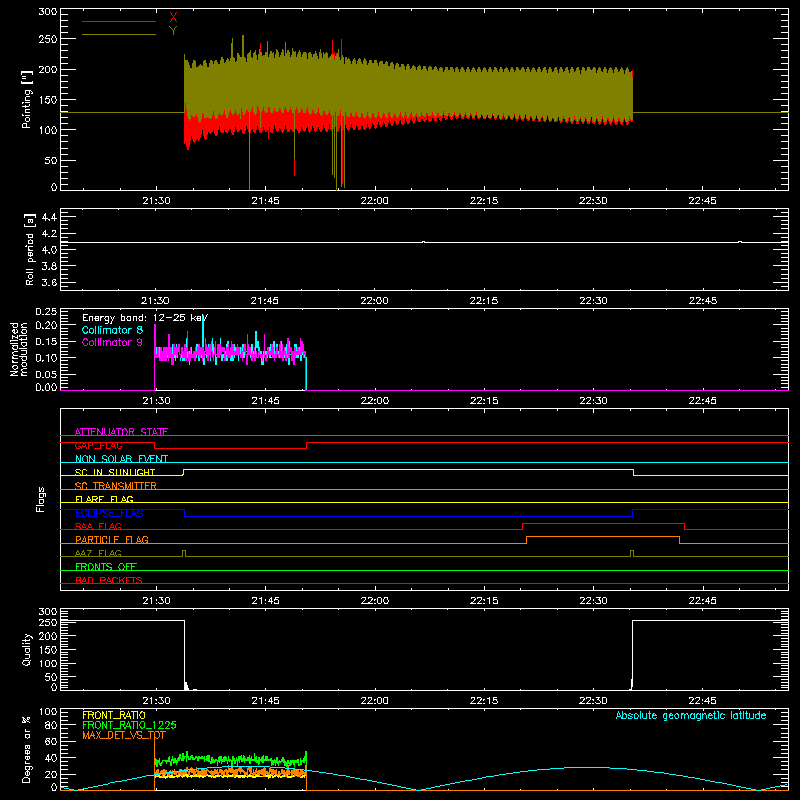Click the 'Degrees or %' axis title
800x800 pixels.
(x=27, y=750)
